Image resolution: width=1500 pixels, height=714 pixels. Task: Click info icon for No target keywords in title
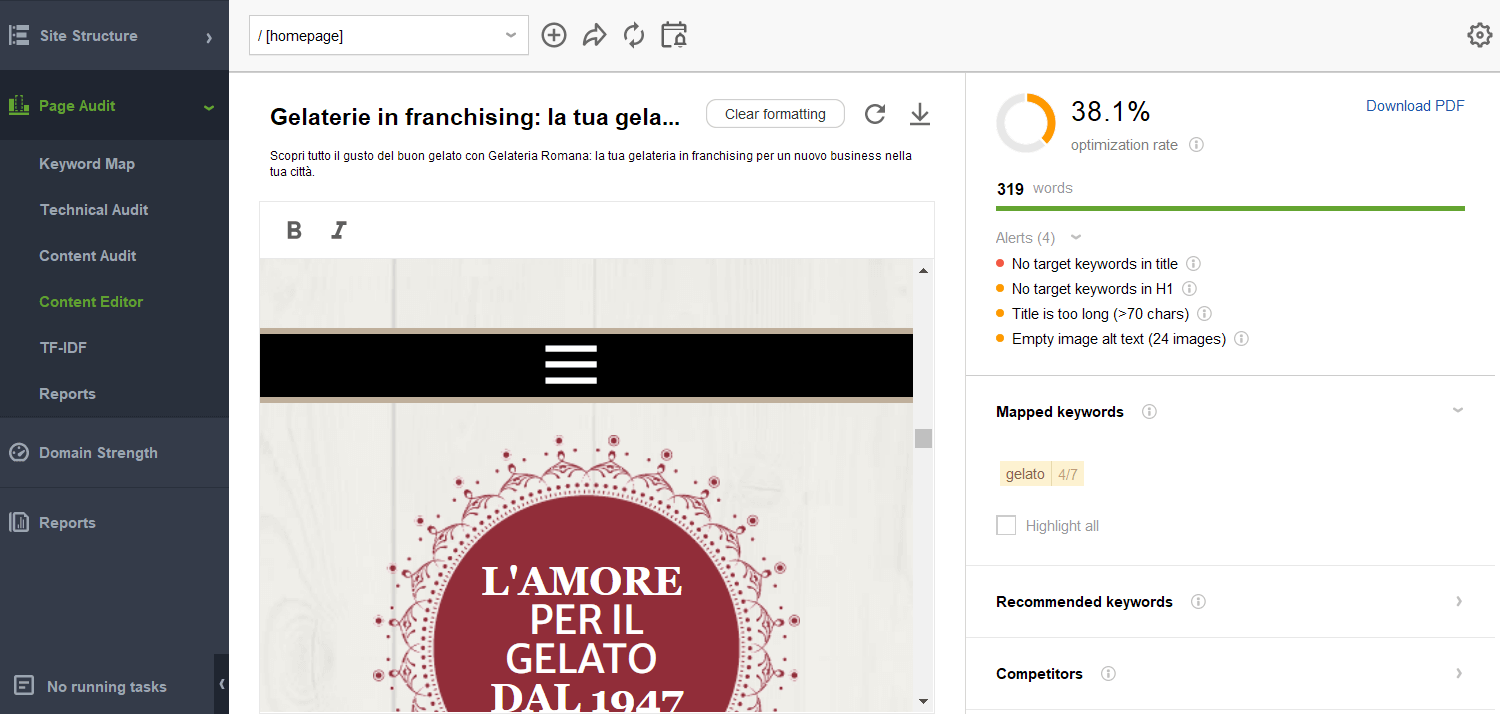(1193, 264)
